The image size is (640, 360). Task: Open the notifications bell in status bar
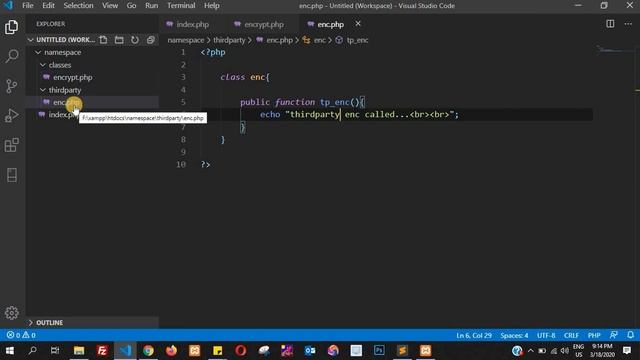(630, 335)
